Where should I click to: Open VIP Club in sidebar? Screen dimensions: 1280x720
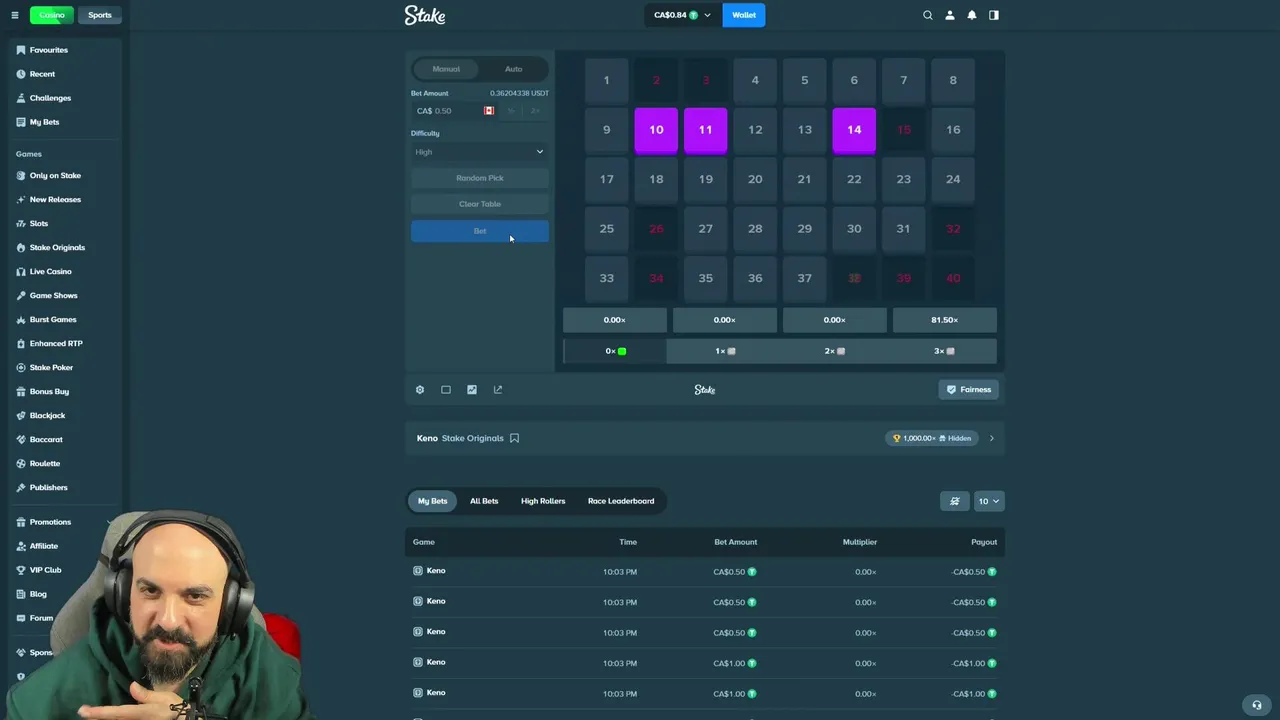(x=45, y=570)
